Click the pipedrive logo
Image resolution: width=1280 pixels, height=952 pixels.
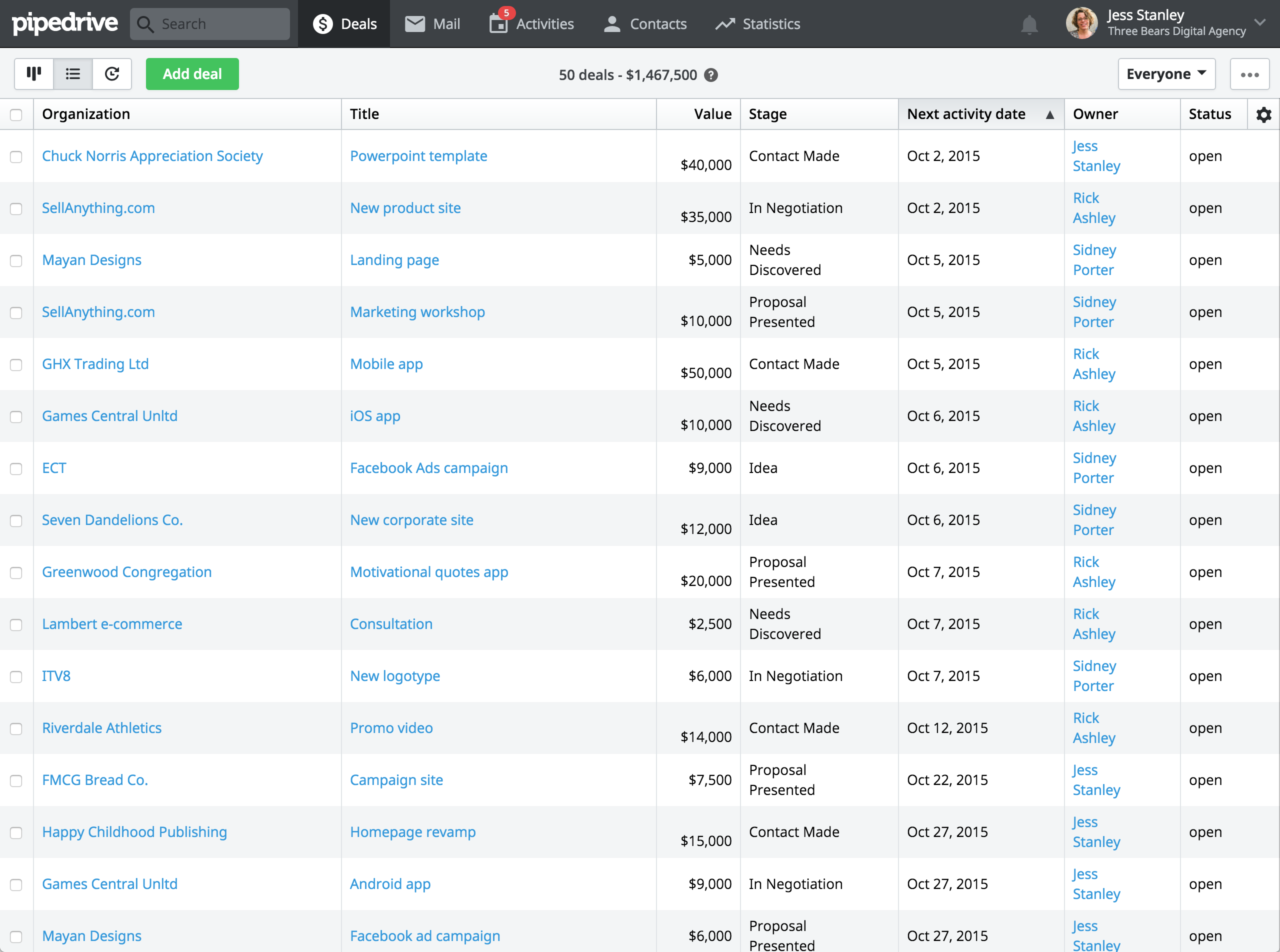[x=64, y=23]
